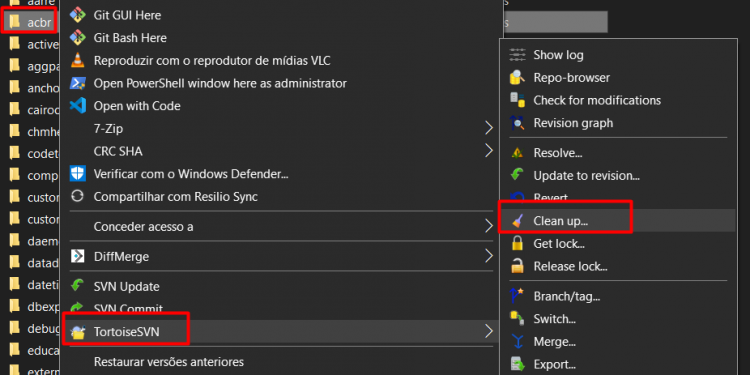Click the Branch/tag icon
The height and width of the screenshot is (375, 750).
518,296
